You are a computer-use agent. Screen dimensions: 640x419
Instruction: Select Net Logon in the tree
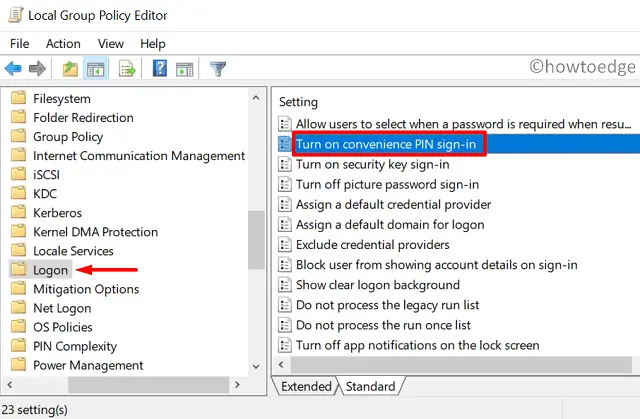click(x=62, y=308)
